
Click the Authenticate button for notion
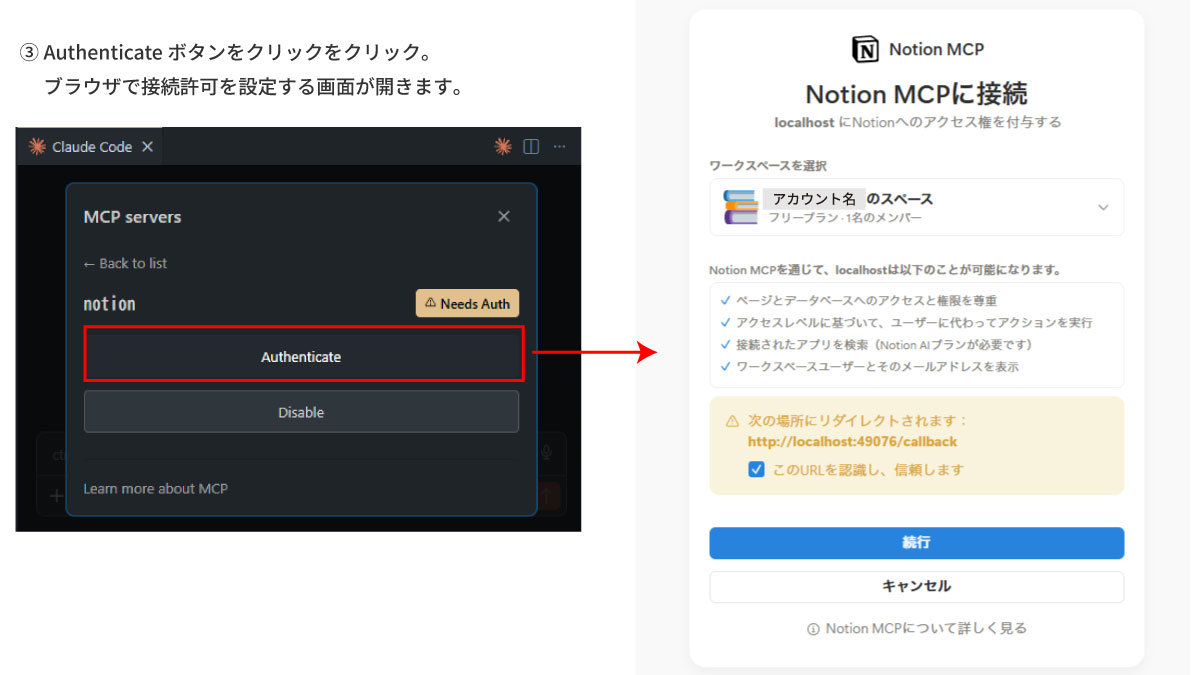(x=303, y=355)
